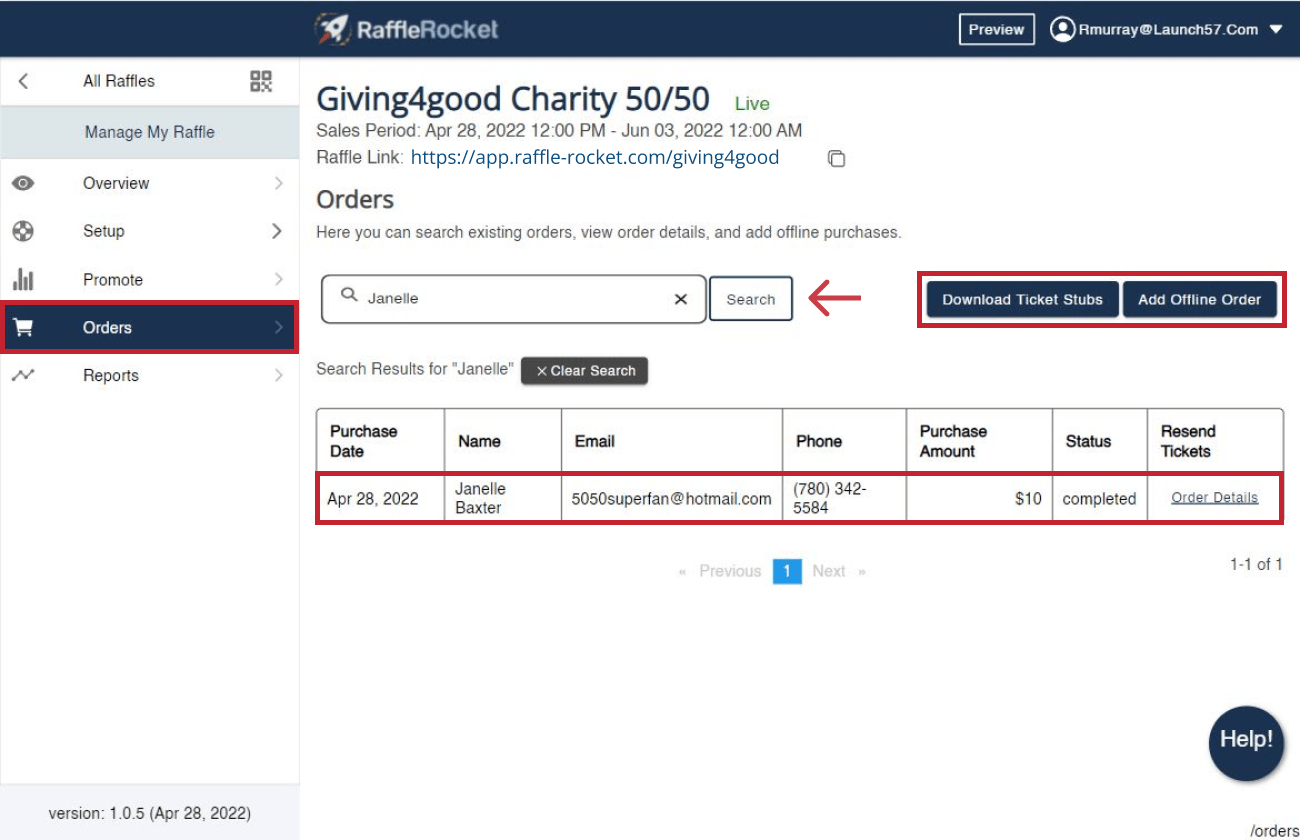1300x840 pixels.
Task: Copy the raffle link with copy icon
Action: click(x=837, y=158)
